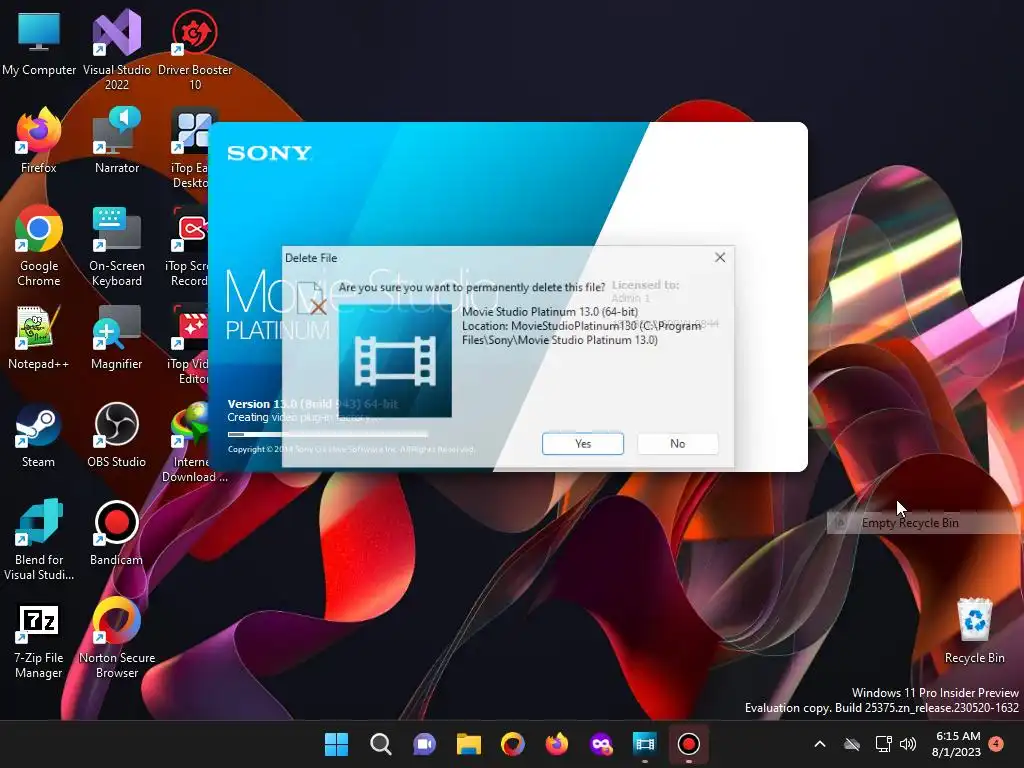1024x768 pixels.
Task: Select the Visual Studio 2022 shortcut
Action: point(117,50)
